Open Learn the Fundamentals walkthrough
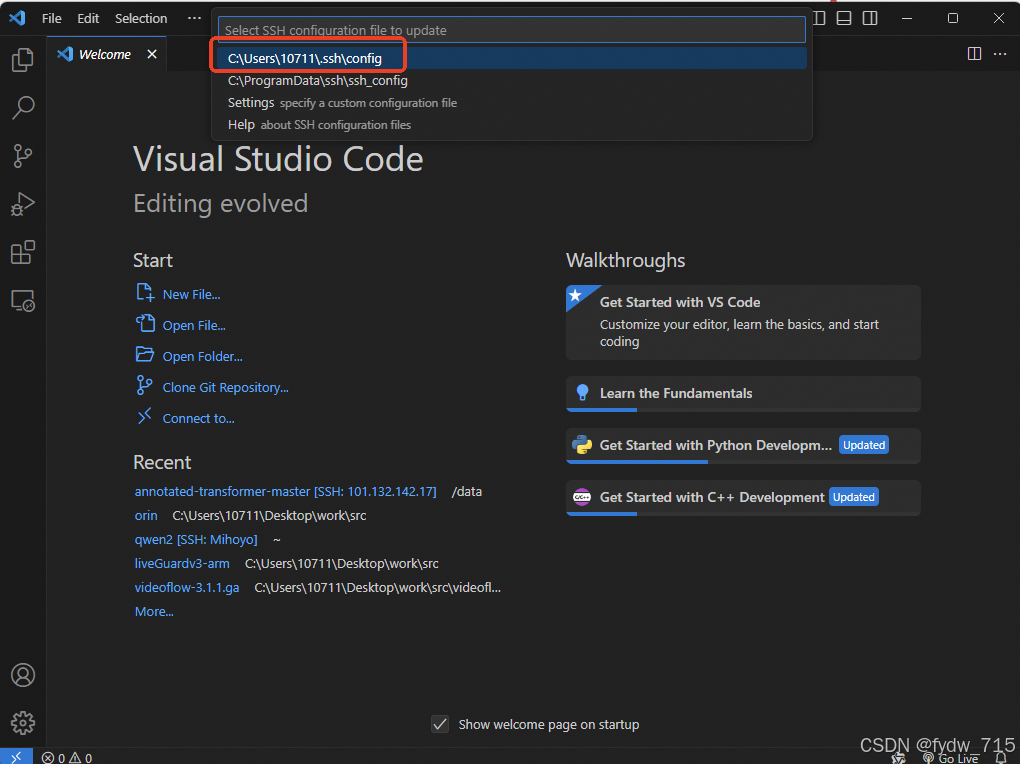Viewport: 1020px width, 764px height. pyautogui.click(x=744, y=393)
